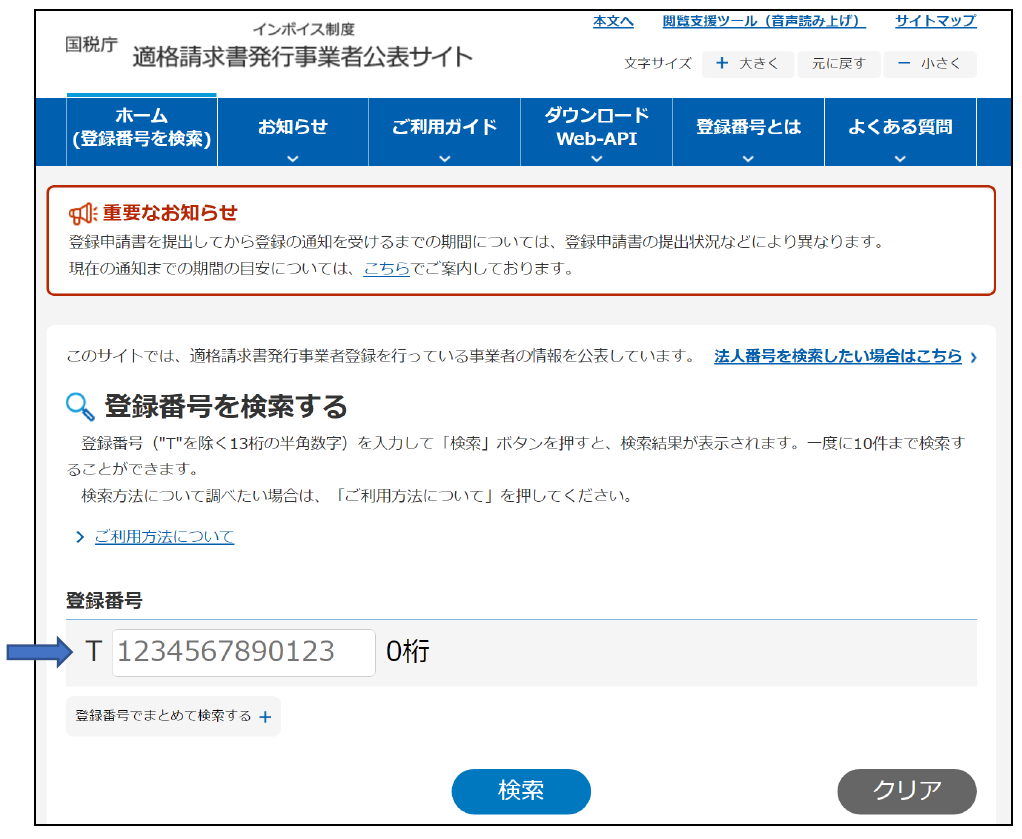Click the plus icon beside 登録番号でまとめて検索する
This screenshot has width=1022, height=839.
tap(265, 717)
